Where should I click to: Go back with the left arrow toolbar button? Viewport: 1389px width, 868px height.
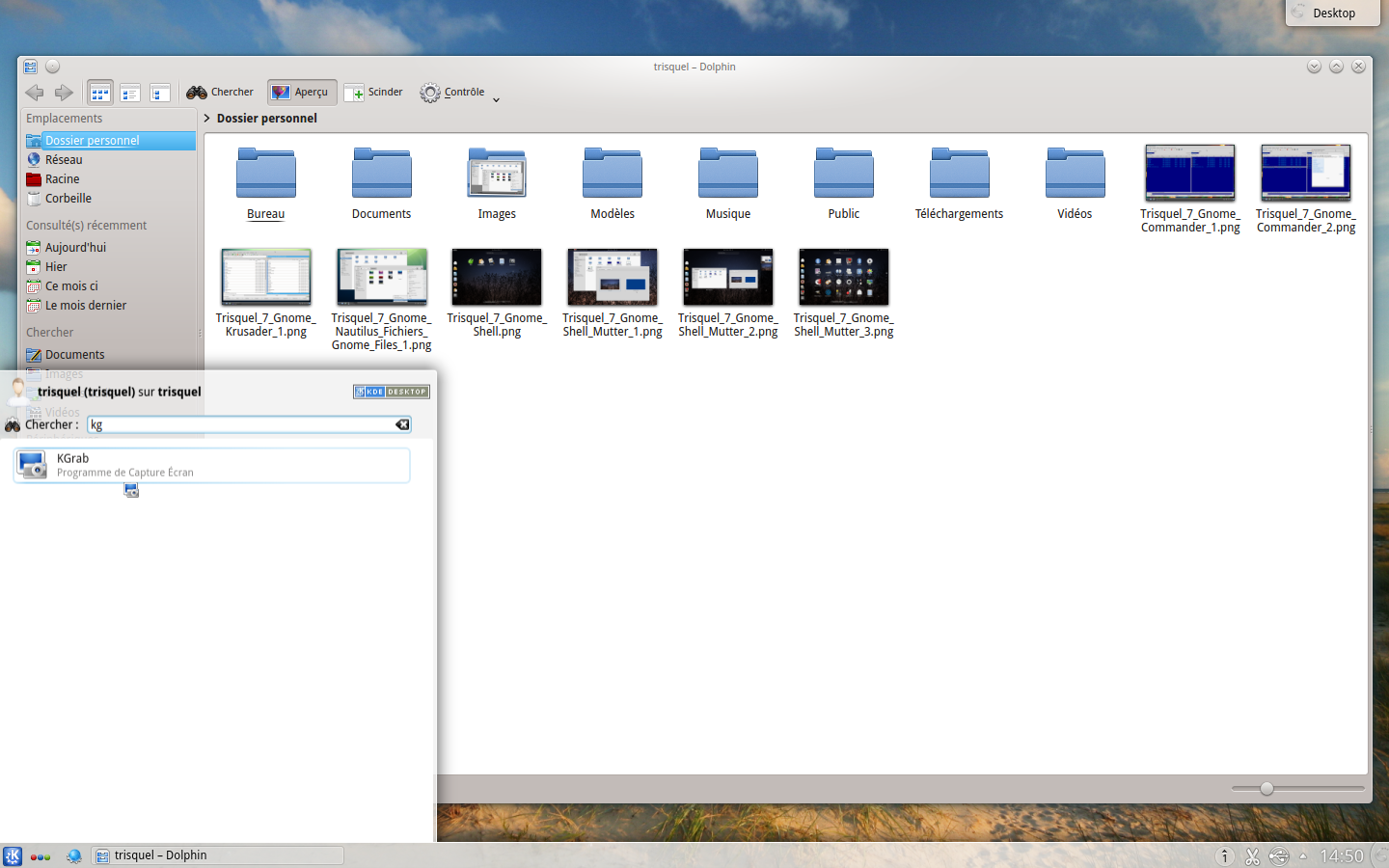35,93
